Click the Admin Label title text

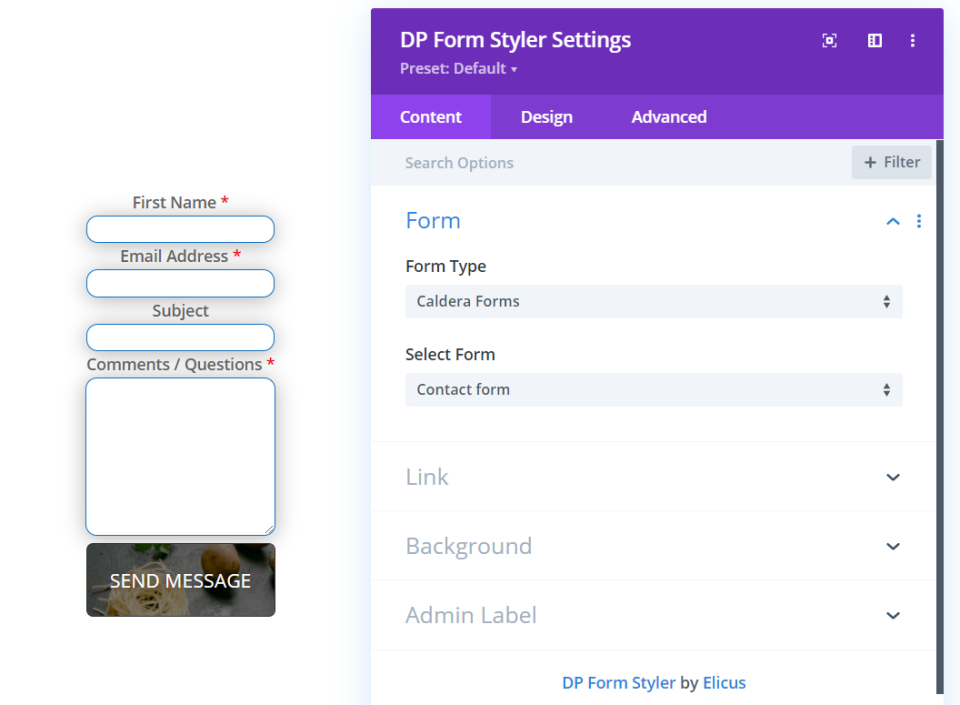click(x=471, y=616)
